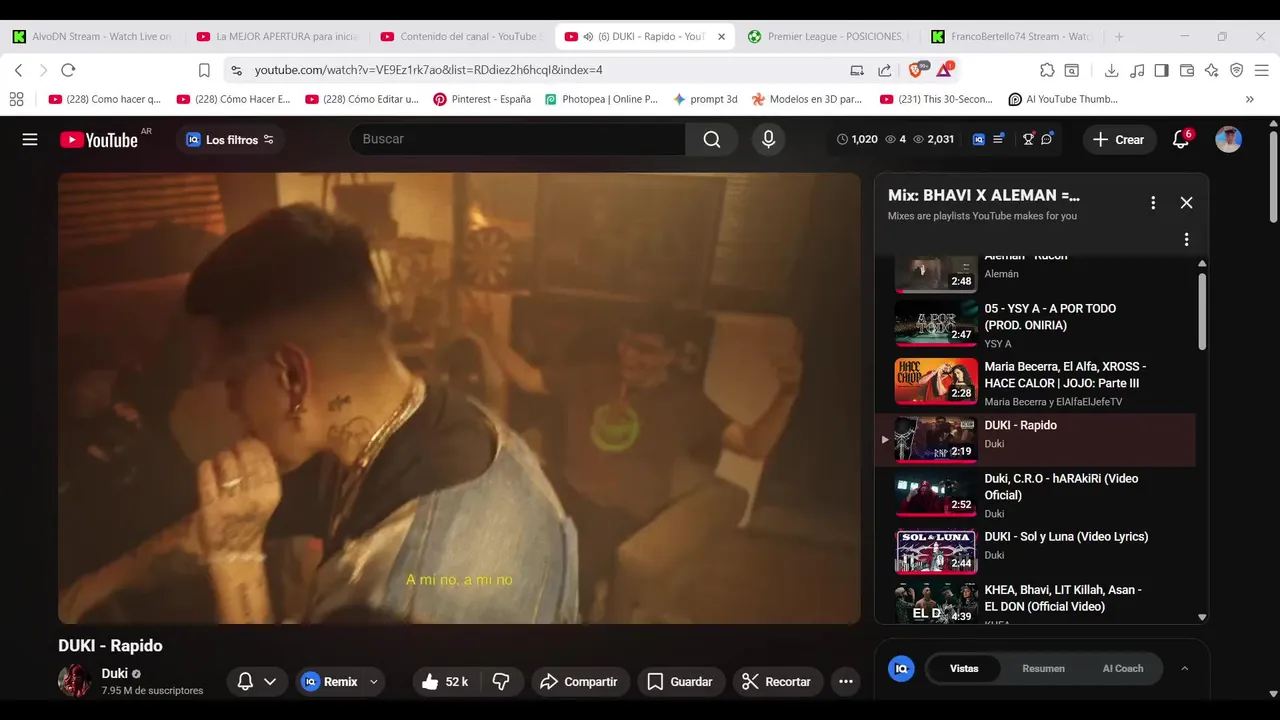Image resolution: width=1280 pixels, height=720 pixels.
Task: Click the search magnifier button
Action: pyautogui.click(x=712, y=139)
